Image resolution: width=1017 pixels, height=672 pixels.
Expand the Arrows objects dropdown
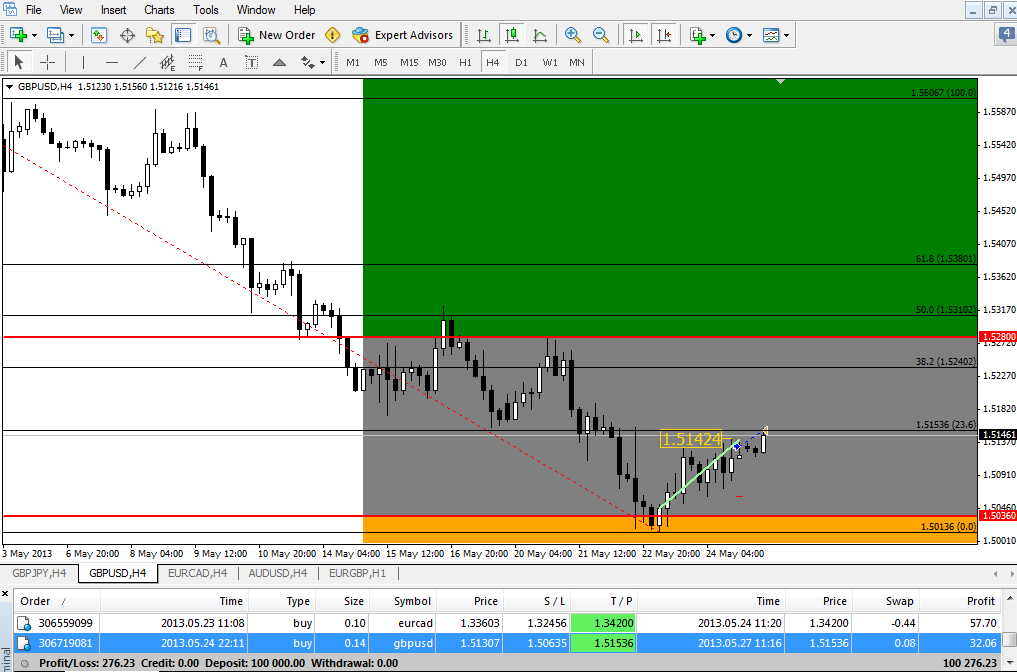[x=322, y=62]
